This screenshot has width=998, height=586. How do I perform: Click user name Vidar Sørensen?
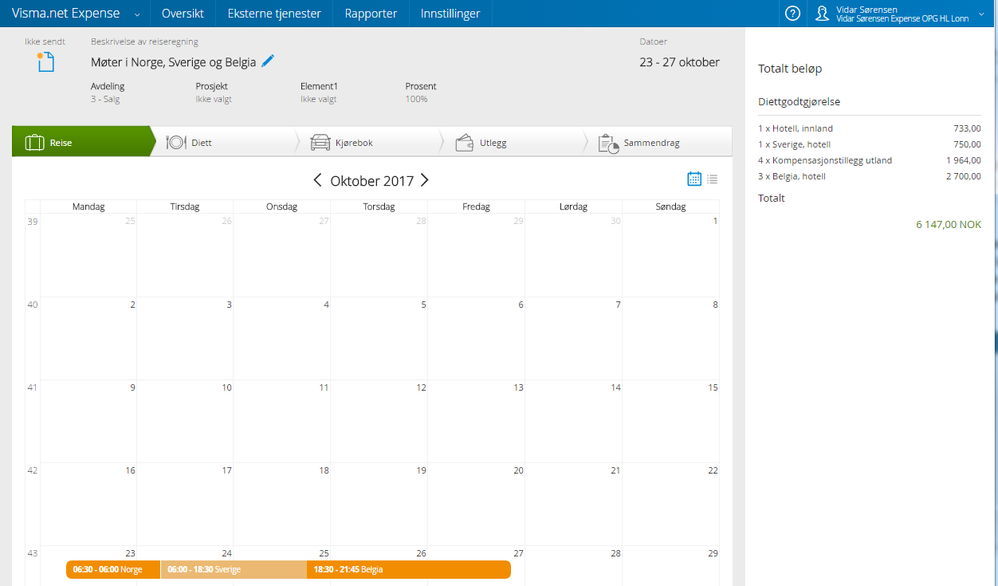coord(866,10)
